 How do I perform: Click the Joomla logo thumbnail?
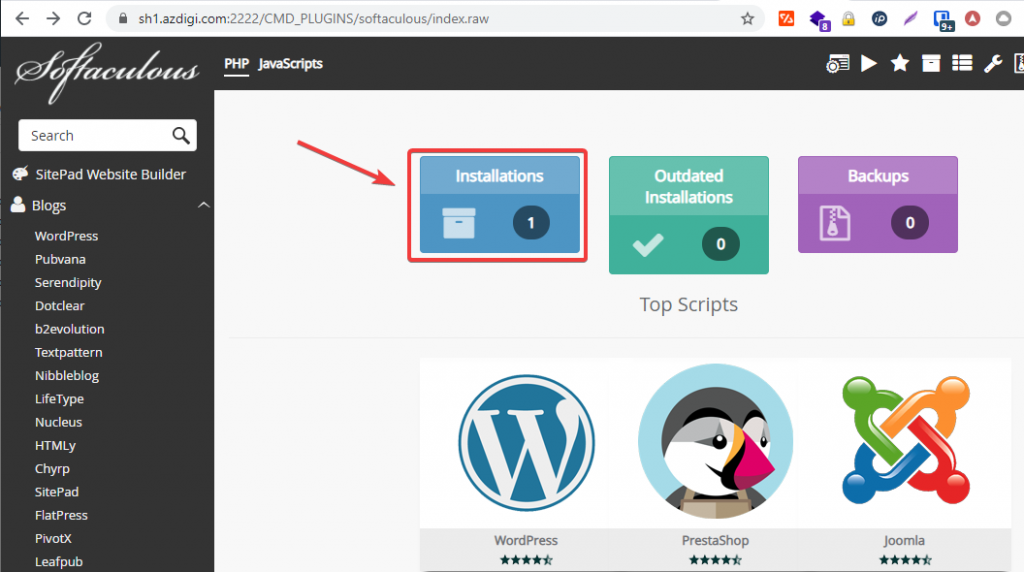905,440
